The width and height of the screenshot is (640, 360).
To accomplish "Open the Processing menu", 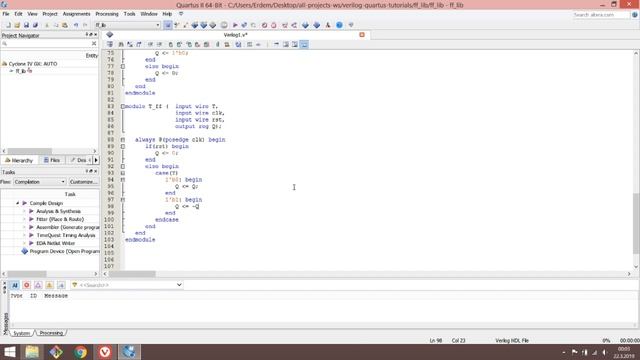I will coord(107,14).
